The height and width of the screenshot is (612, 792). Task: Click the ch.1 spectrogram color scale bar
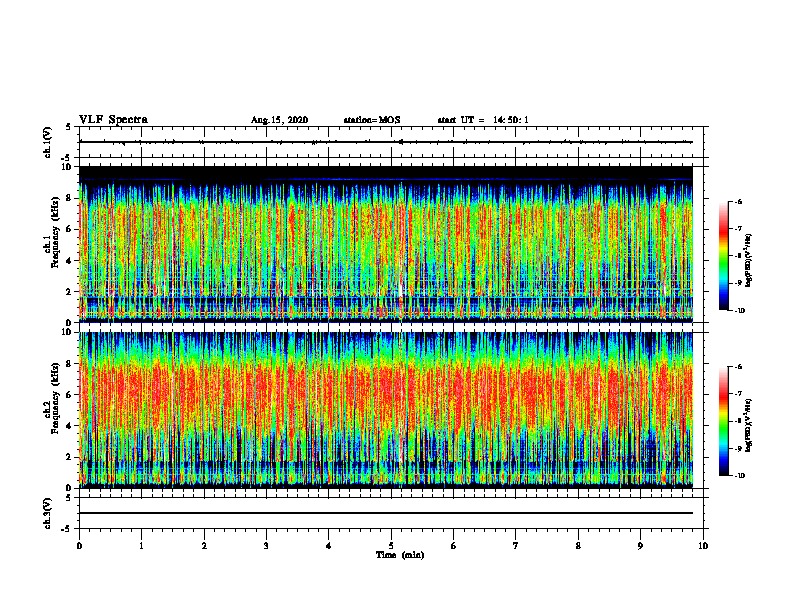click(723, 256)
